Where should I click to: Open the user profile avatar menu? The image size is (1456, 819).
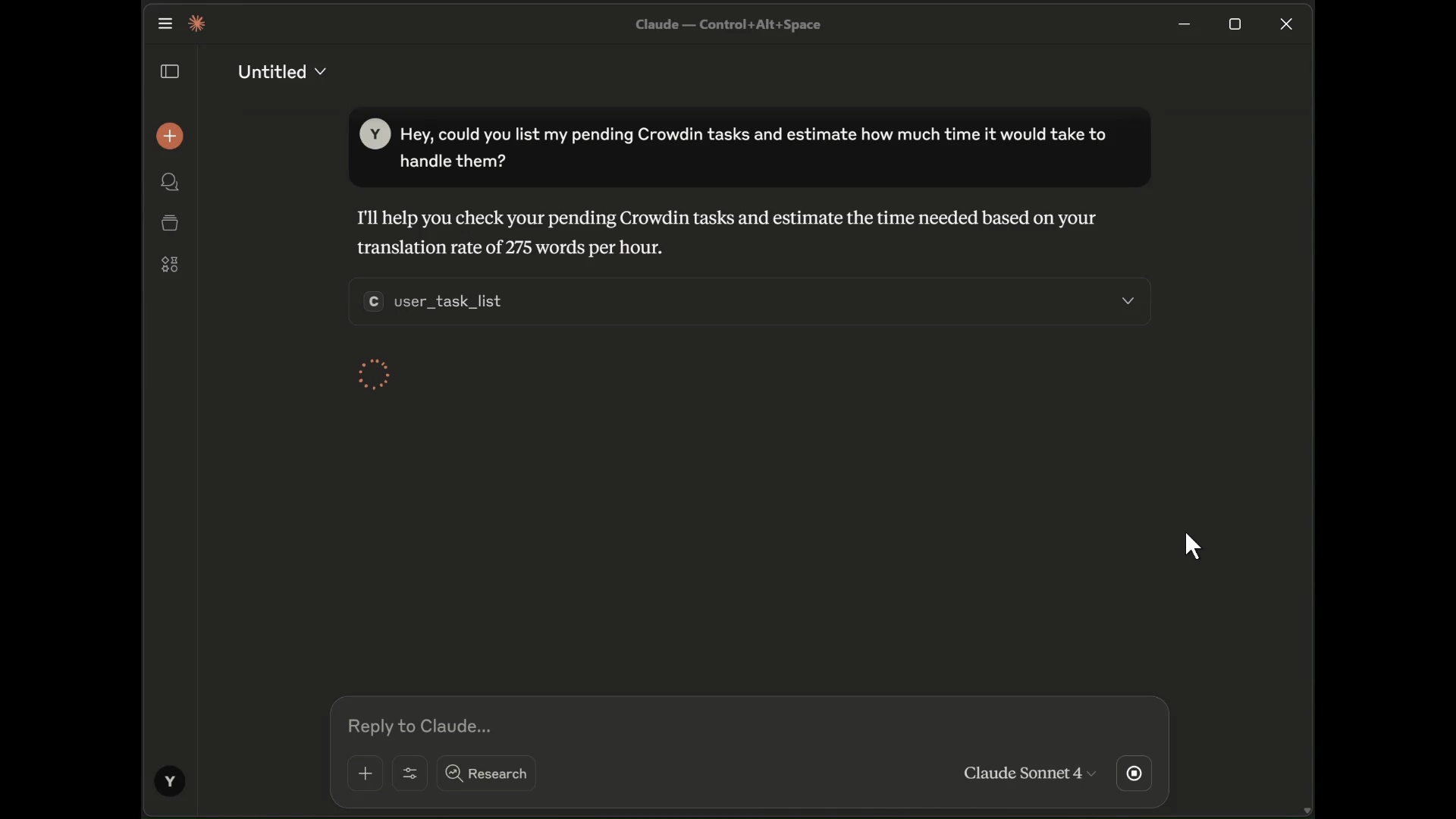[170, 783]
